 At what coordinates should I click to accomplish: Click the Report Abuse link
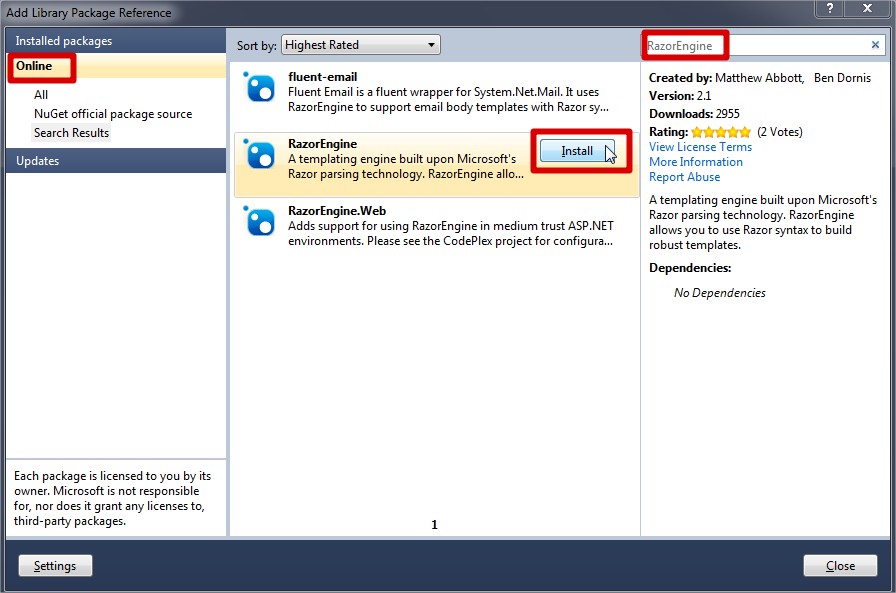[x=684, y=177]
